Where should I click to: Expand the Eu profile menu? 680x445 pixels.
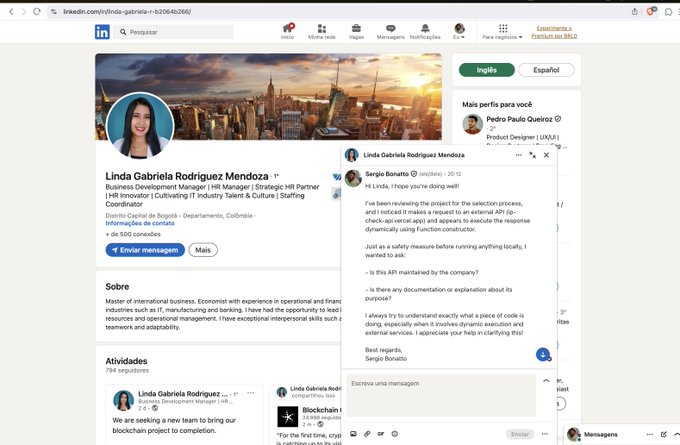click(459, 32)
